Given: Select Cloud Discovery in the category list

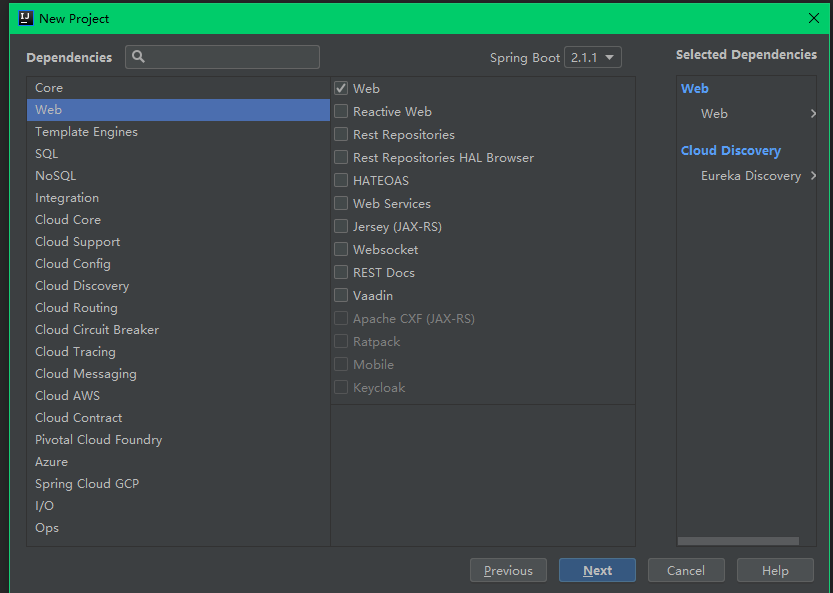Looking at the screenshot, I should tap(178, 285).
